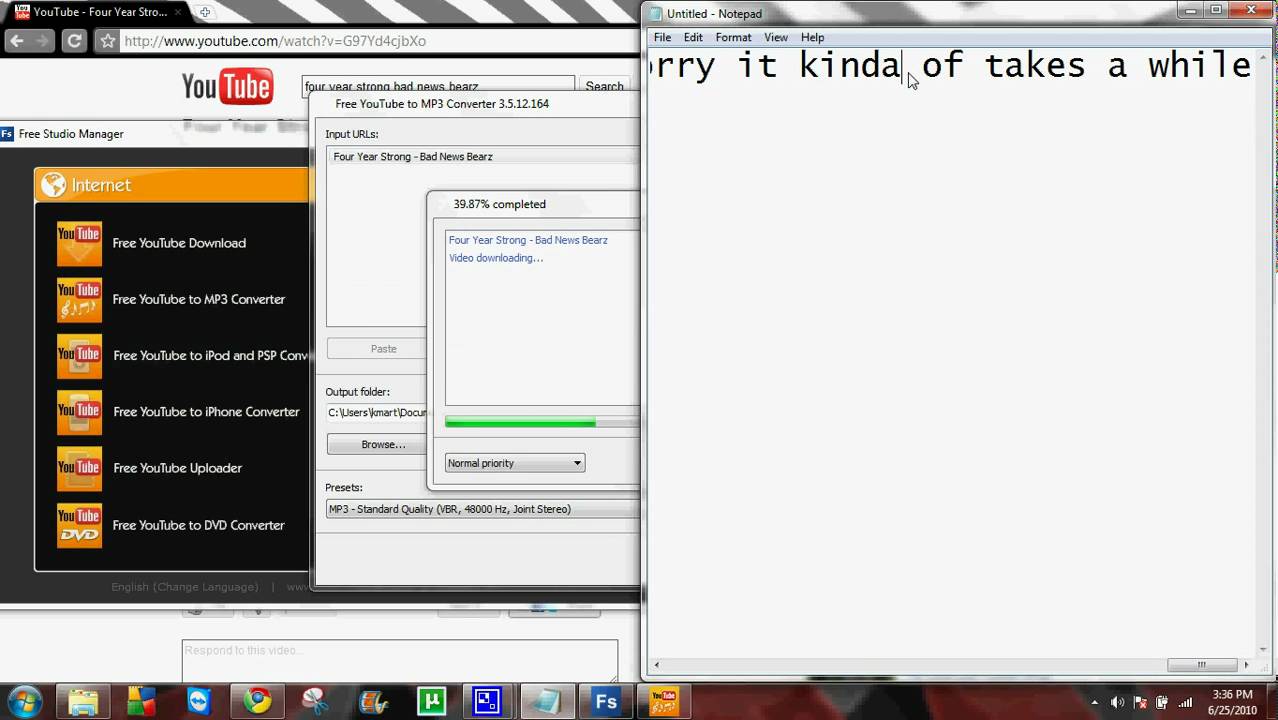Image resolution: width=1278 pixels, height=720 pixels.
Task: Click the network signal tray icon
Action: pos(1183,702)
